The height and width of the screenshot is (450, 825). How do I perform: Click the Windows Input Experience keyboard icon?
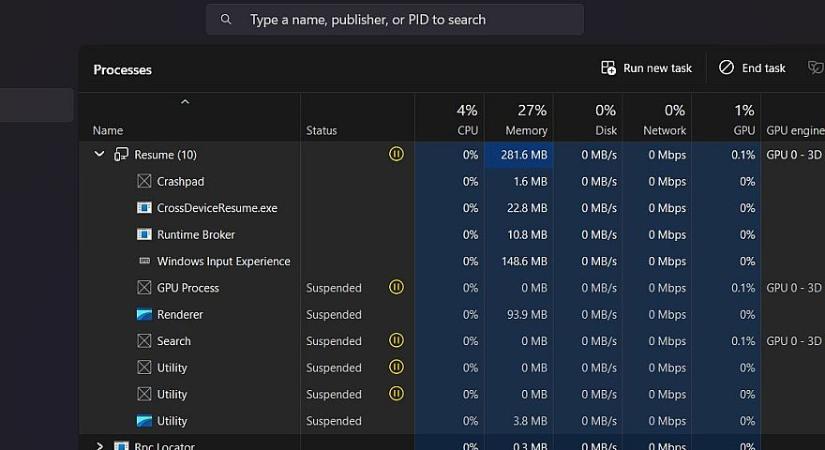144,261
